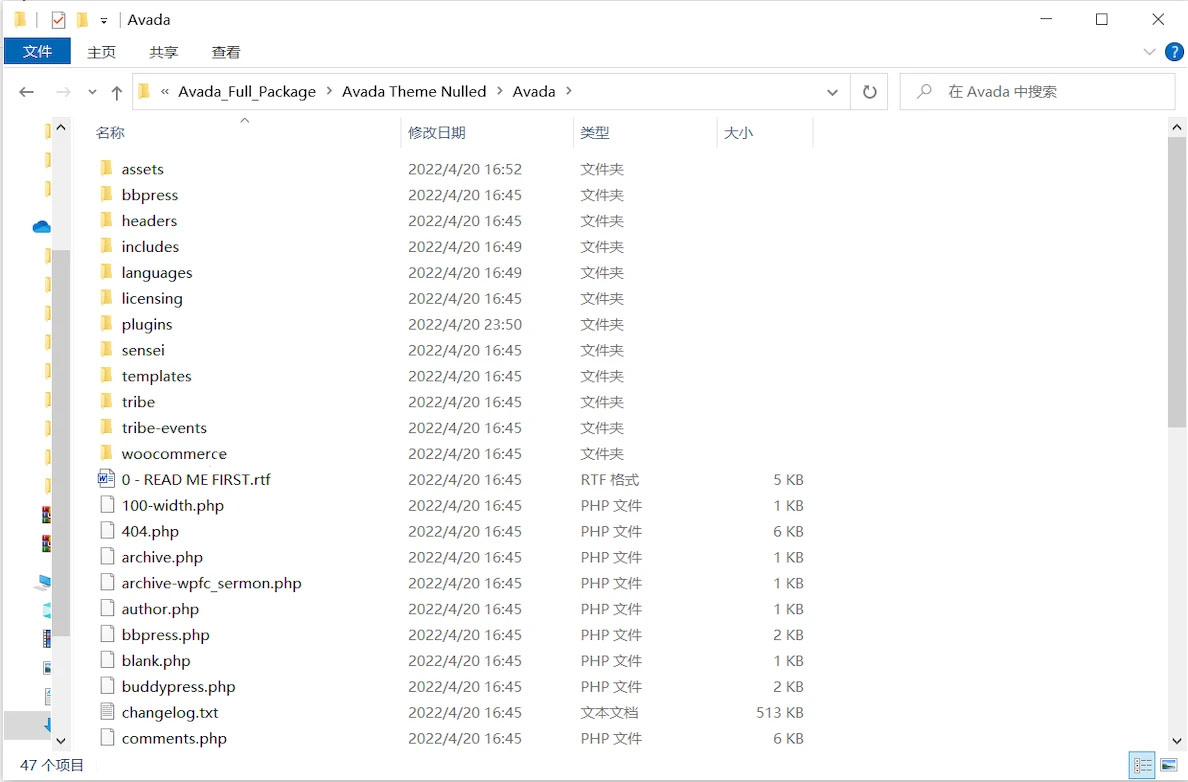
Task: Sort by the 名称 column header
Action: [110, 133]
